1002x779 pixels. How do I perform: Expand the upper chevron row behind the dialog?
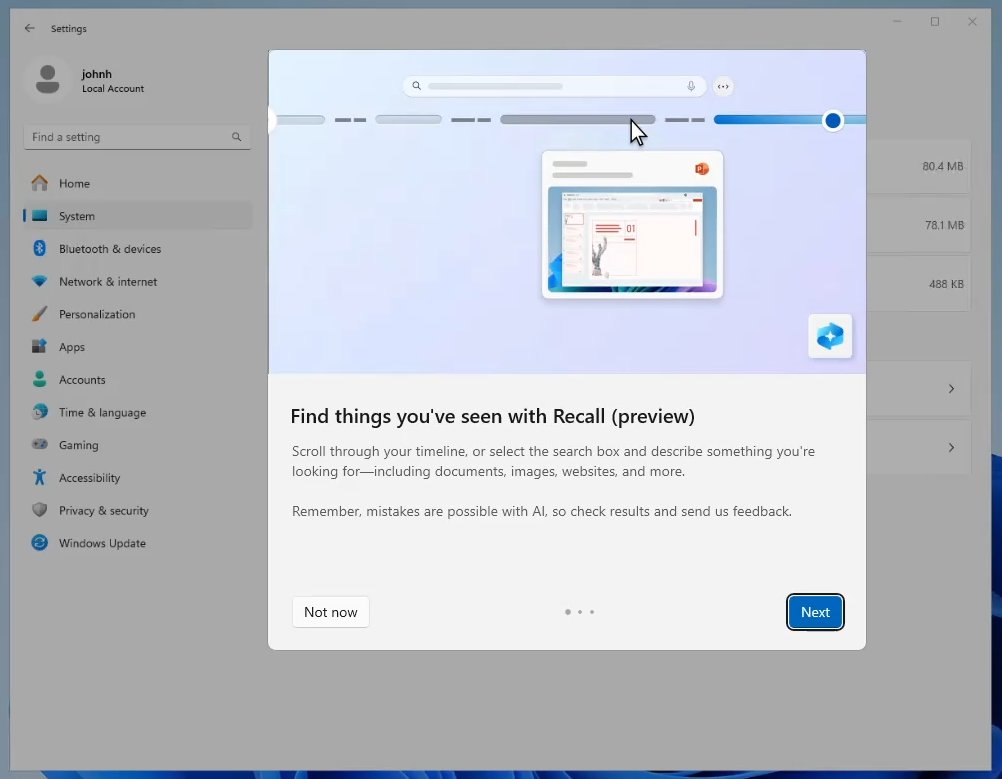[951, 389]
